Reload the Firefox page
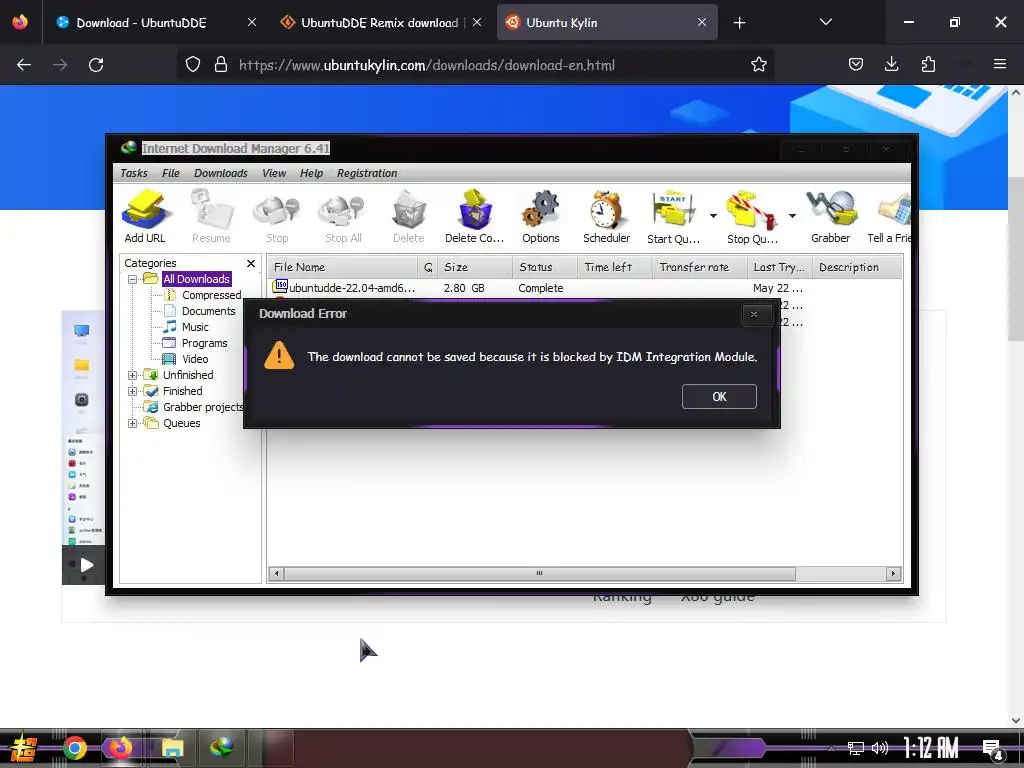Image resolution: width=1024 pixels, height=768 pixels. point(96,65)
